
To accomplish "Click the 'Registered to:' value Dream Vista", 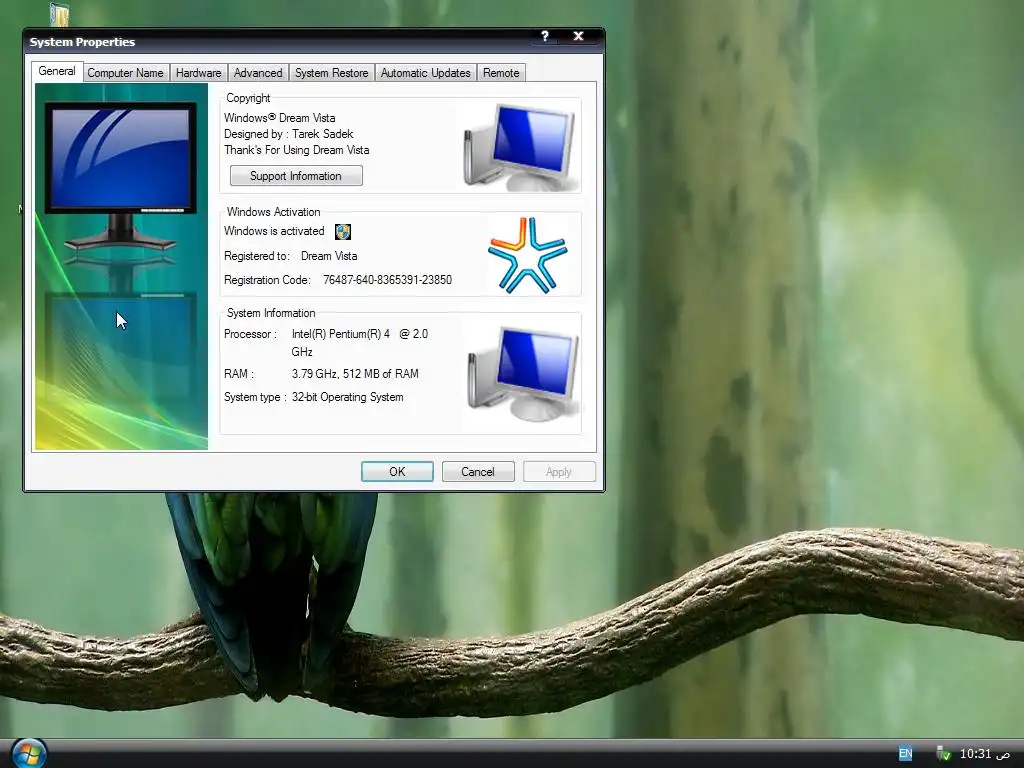I will 329,256.
